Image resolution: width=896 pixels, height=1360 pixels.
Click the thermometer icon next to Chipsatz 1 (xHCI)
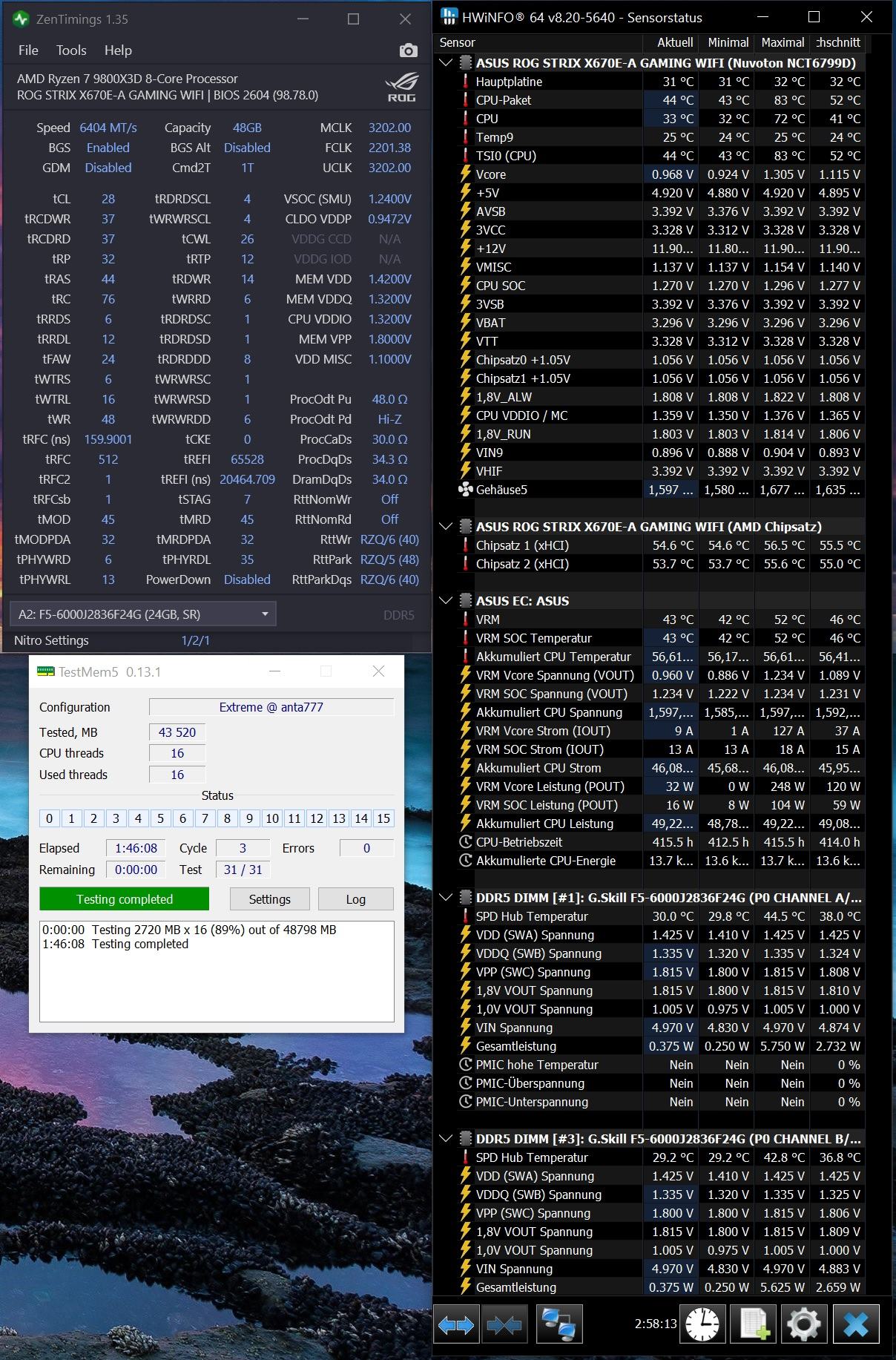pos(466,545)
